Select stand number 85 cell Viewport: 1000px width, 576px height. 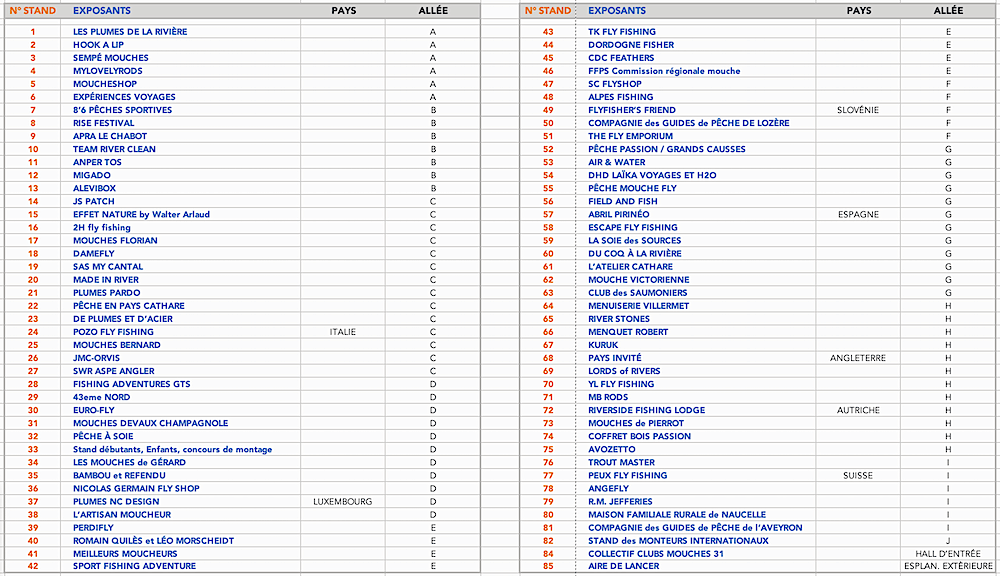tap(548, 567)
